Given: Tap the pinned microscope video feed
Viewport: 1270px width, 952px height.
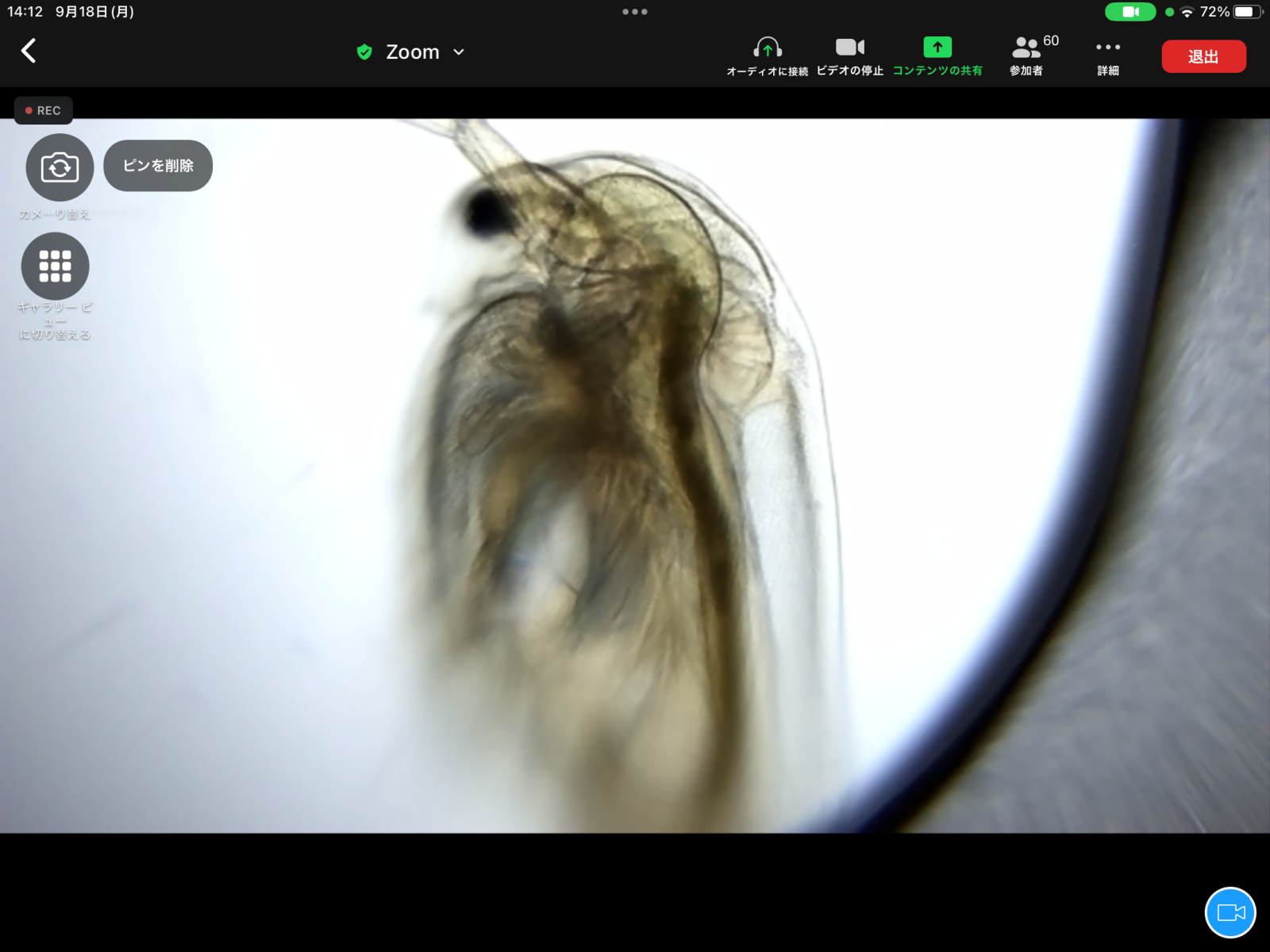Looking at the screenshot, I should 635,476.
